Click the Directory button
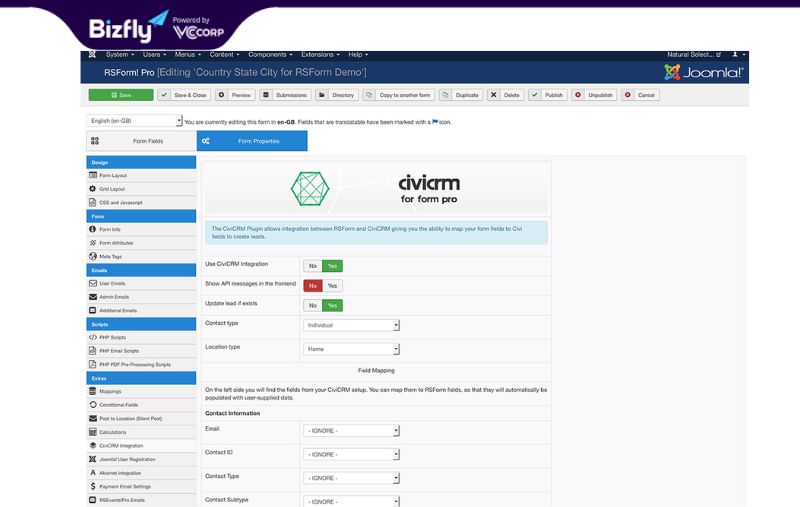The height and width of the screenshot is (507, 800). coord(337,95)
